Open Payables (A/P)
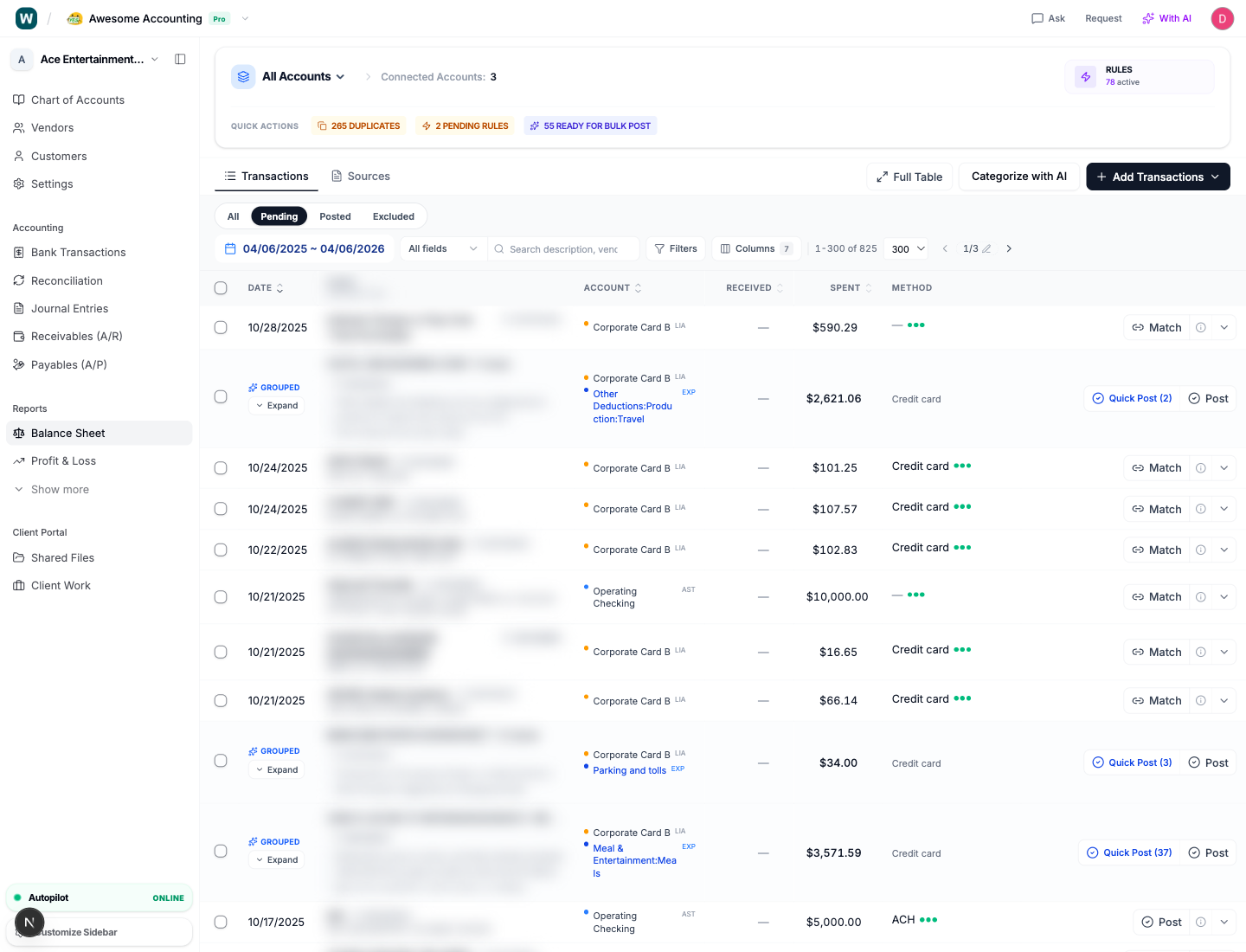Image resolution: width=1246 pixels, height=952 pixels. tap(67, 364)
